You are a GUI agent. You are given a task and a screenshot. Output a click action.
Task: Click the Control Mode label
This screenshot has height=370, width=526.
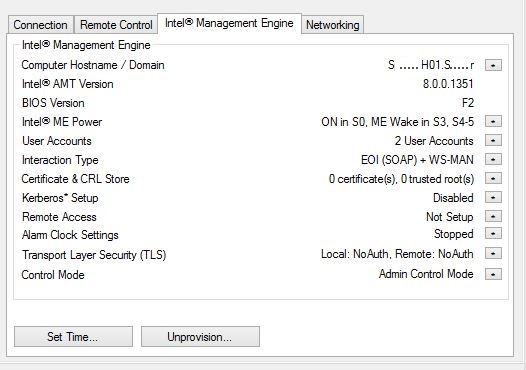click(x=53, y=275)
